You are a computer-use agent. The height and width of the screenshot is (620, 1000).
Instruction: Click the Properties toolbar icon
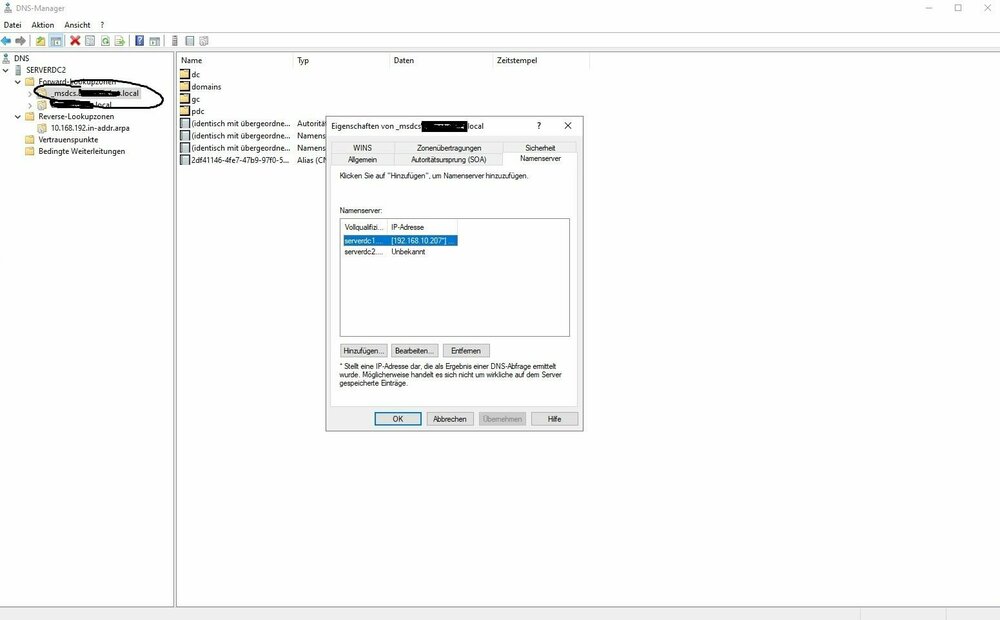tap(90, 41)
